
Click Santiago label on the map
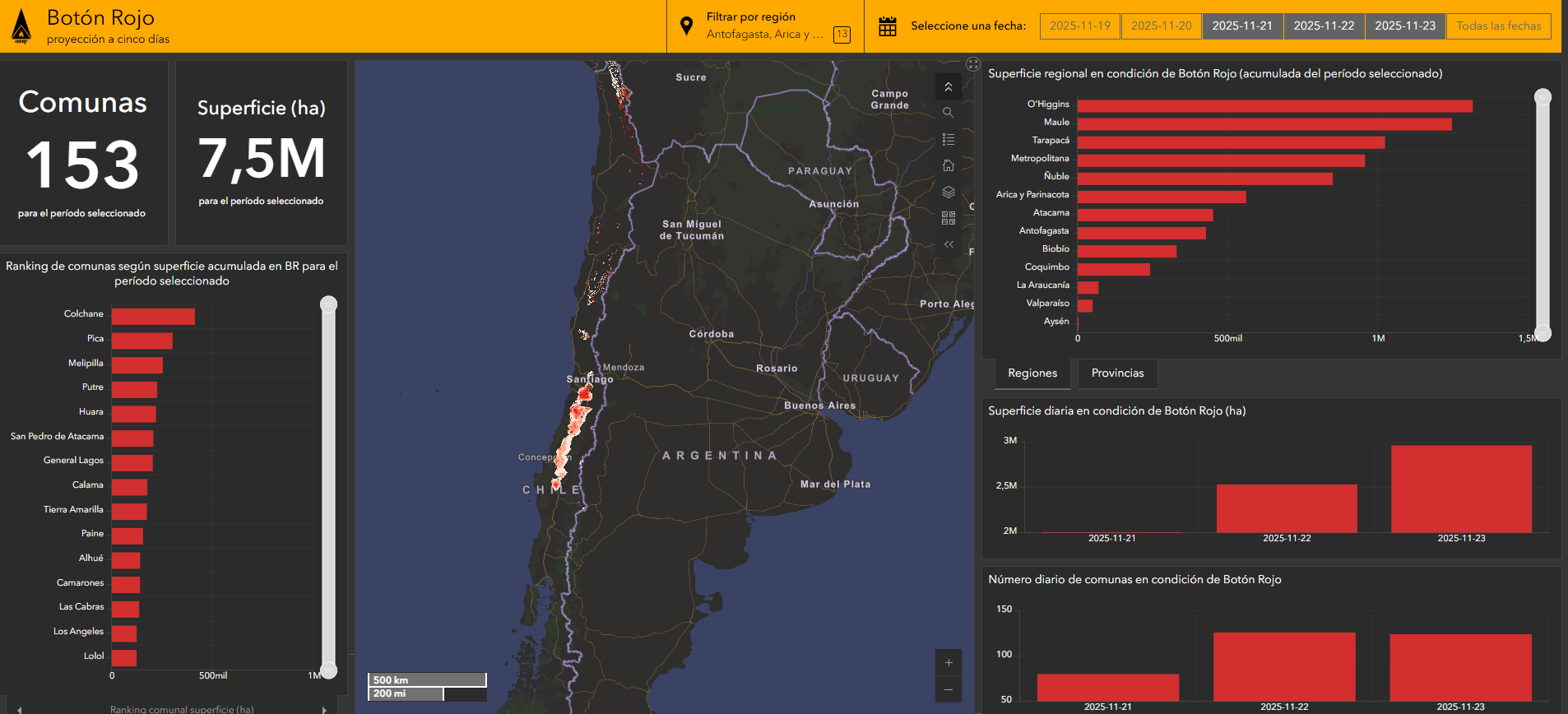[590, 379]
